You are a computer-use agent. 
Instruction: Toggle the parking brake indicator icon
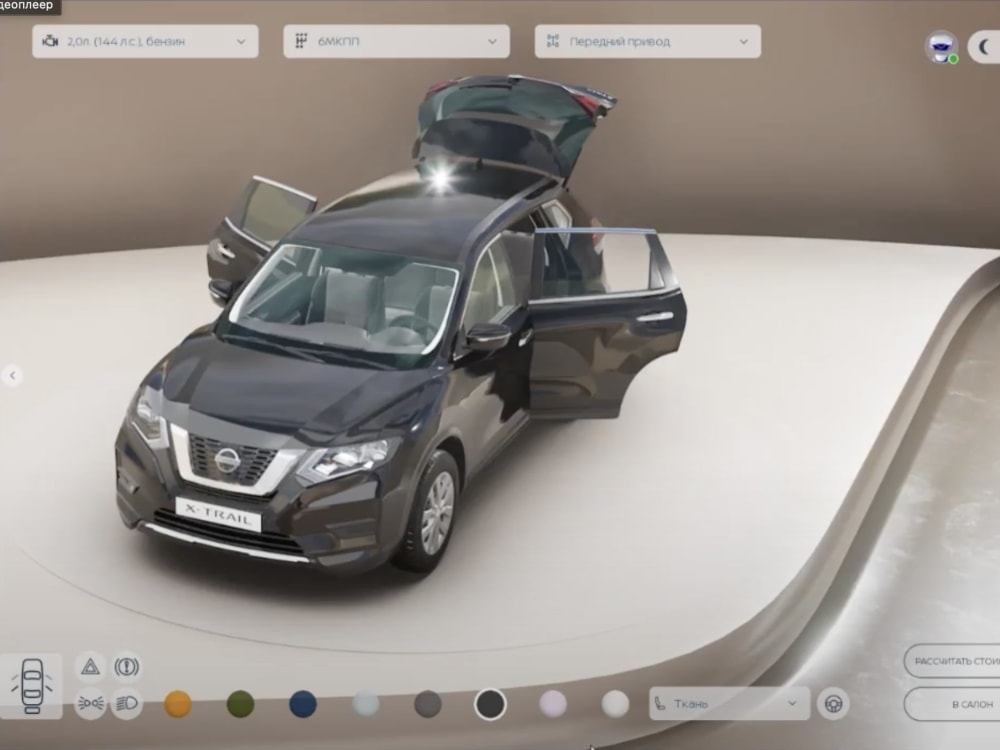click(x=126, y=668)
